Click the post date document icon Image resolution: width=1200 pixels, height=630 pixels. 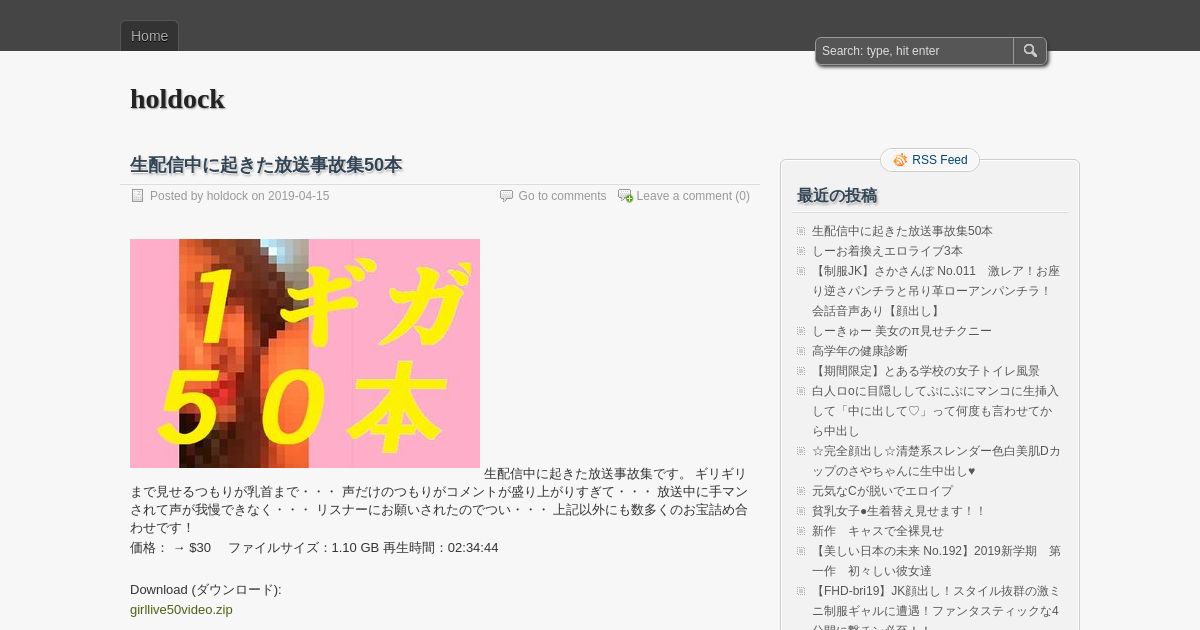click(x=138, y=196)
